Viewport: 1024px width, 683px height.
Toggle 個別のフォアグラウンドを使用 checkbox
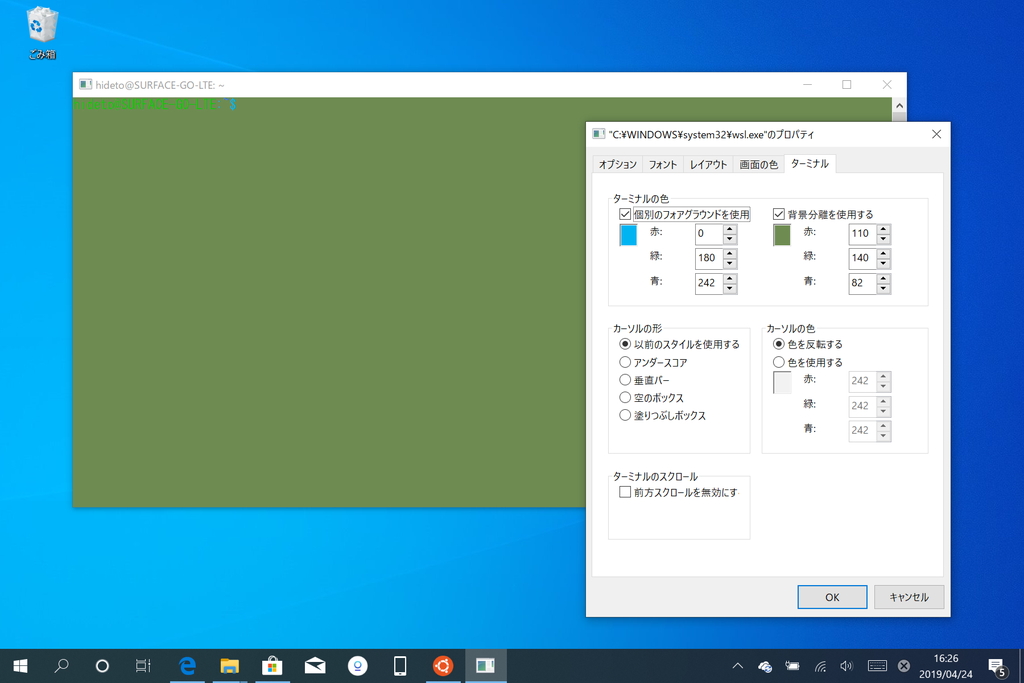[625, 214]
